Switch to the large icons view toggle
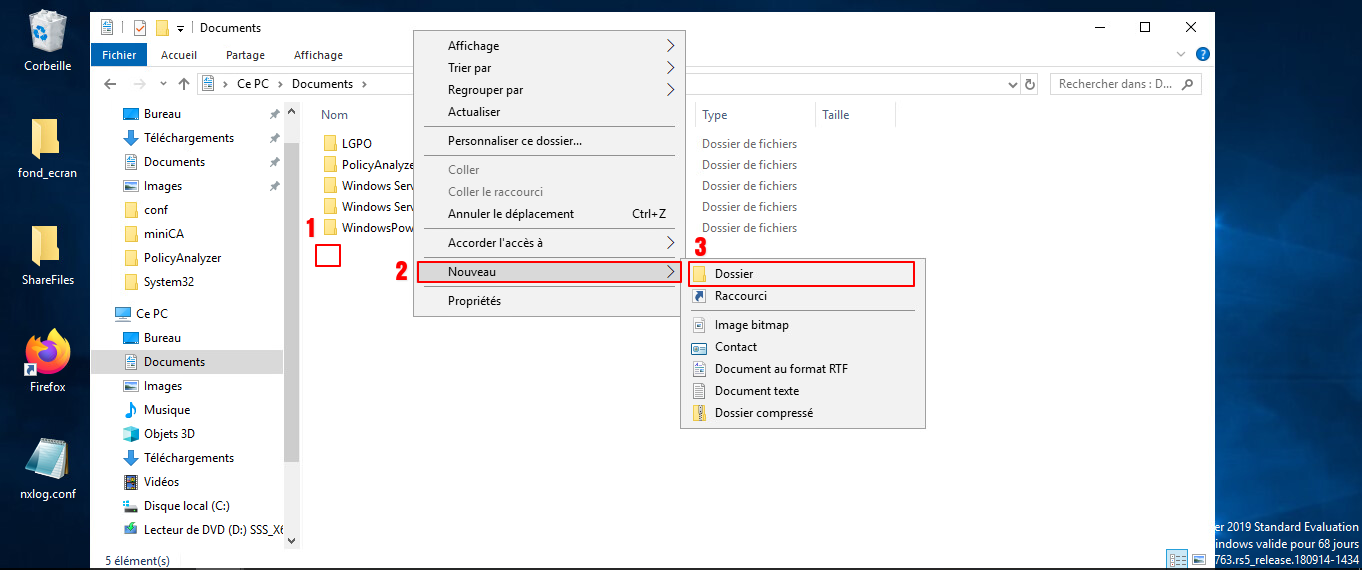 (x=1199, y=559)
